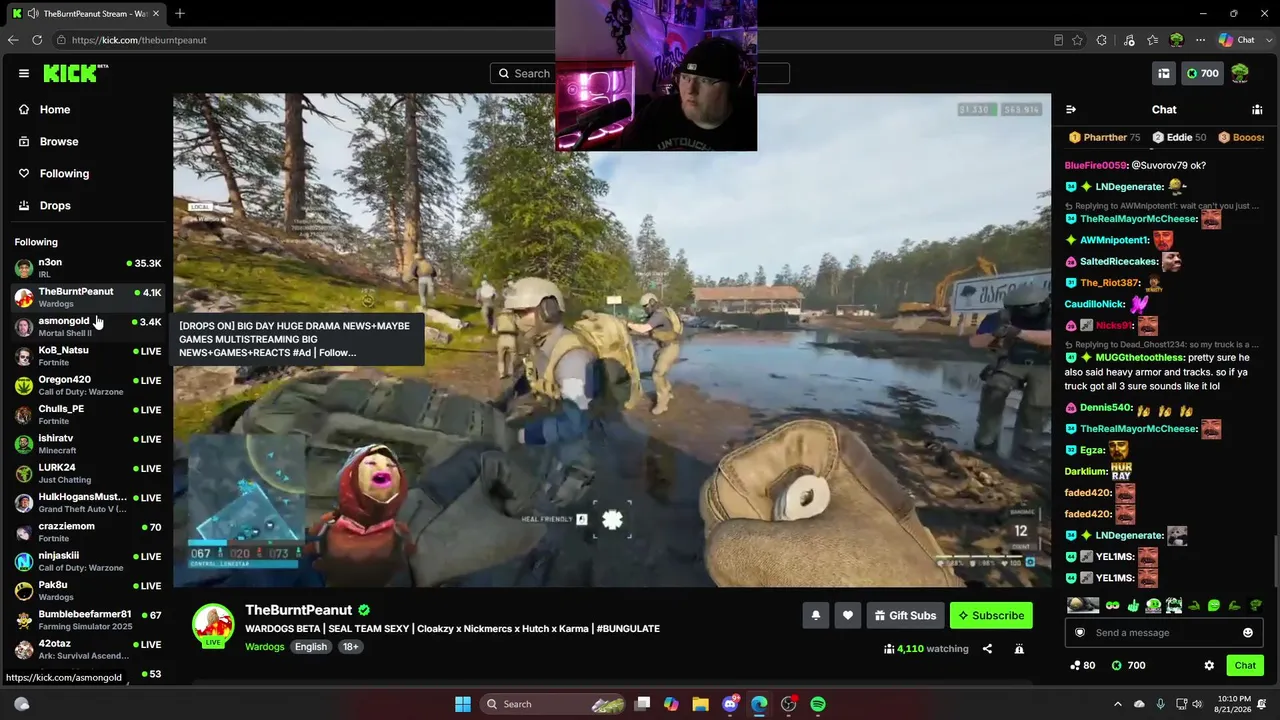Screen dimensions: 1280x720
Task: Show the chat users list icon
Action: (x=1257, y=109)
